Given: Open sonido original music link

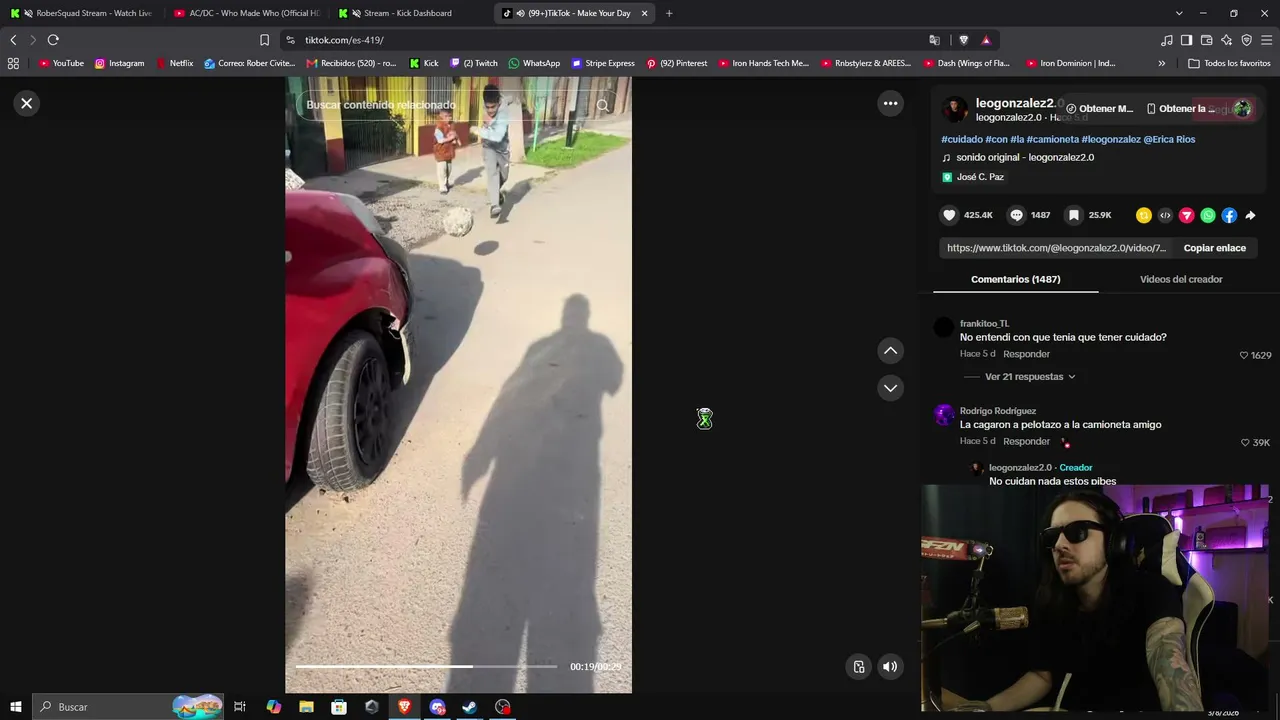Looking at the screenshot, I should (x=1025, y=157).
